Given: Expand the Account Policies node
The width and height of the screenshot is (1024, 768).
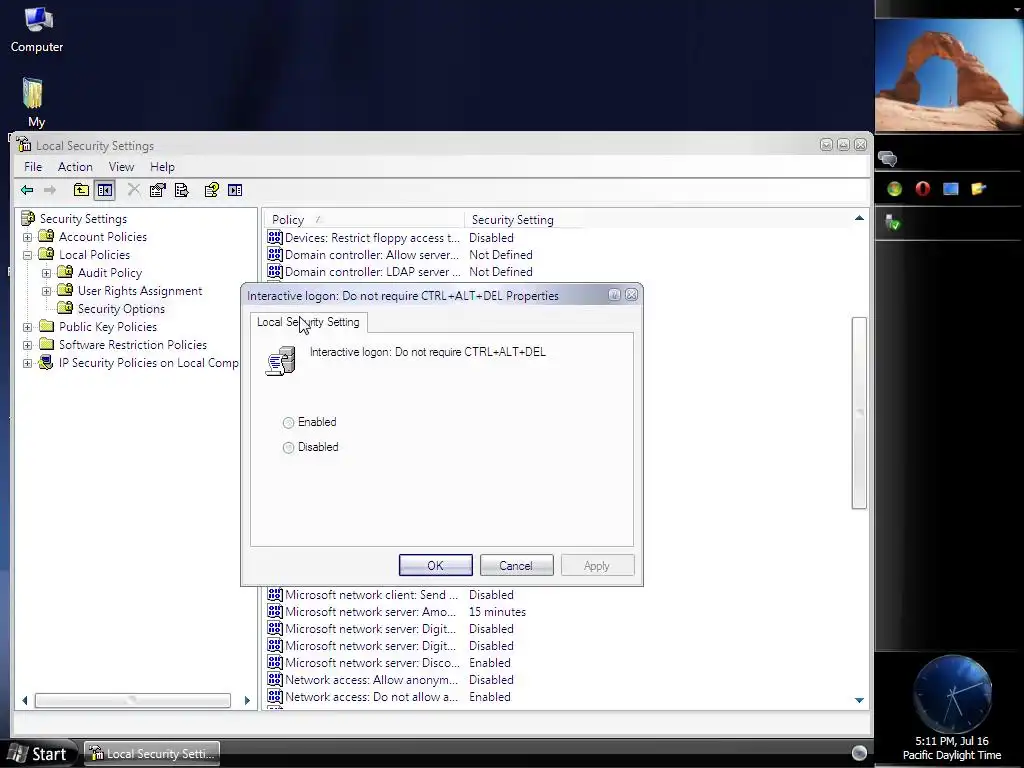Looking at the screenshot, I should [27, 237].
